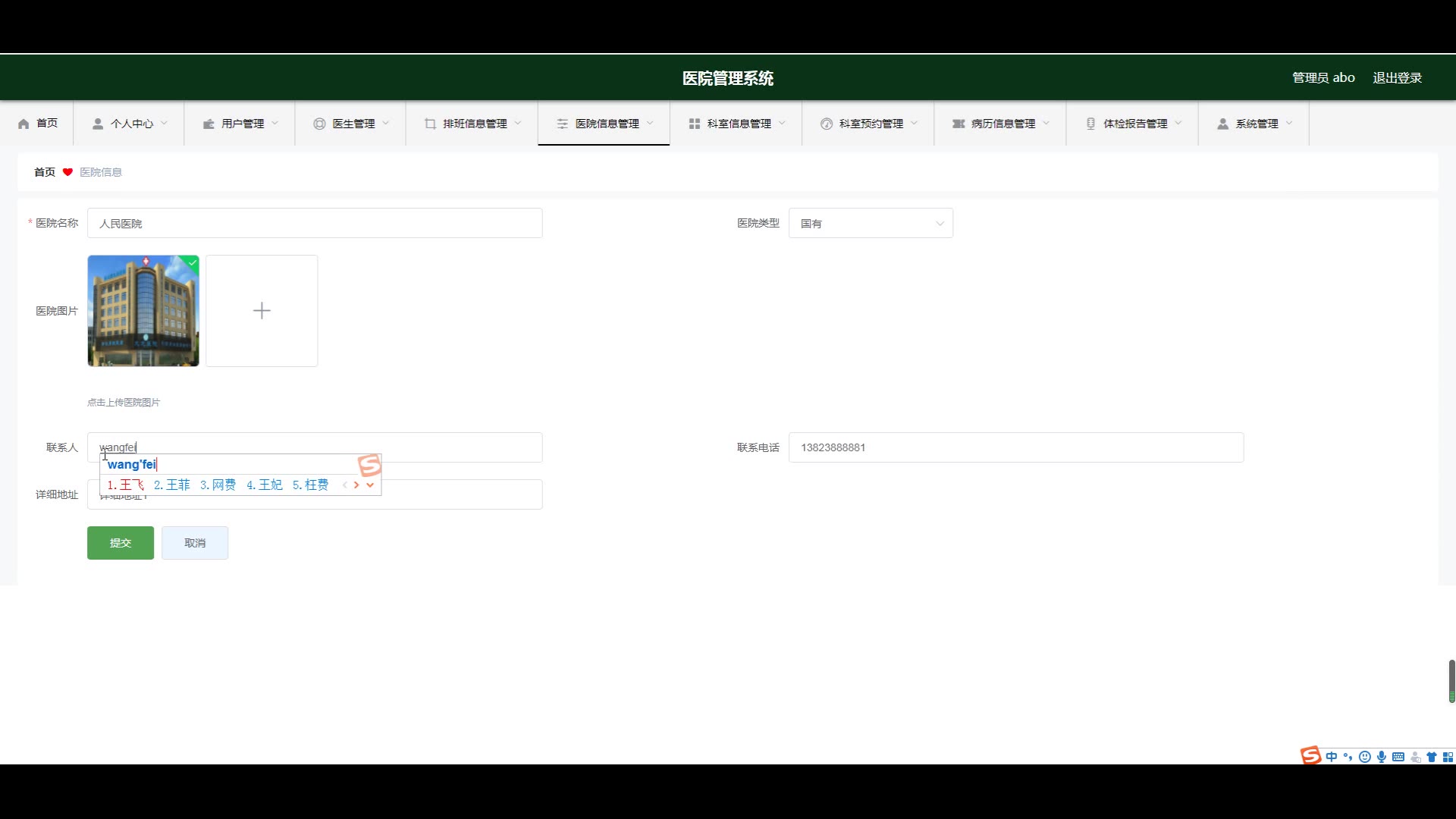Open the emoji smiley on IME toolbar
Screen dimensions: 1456x819
(1365, 757)
